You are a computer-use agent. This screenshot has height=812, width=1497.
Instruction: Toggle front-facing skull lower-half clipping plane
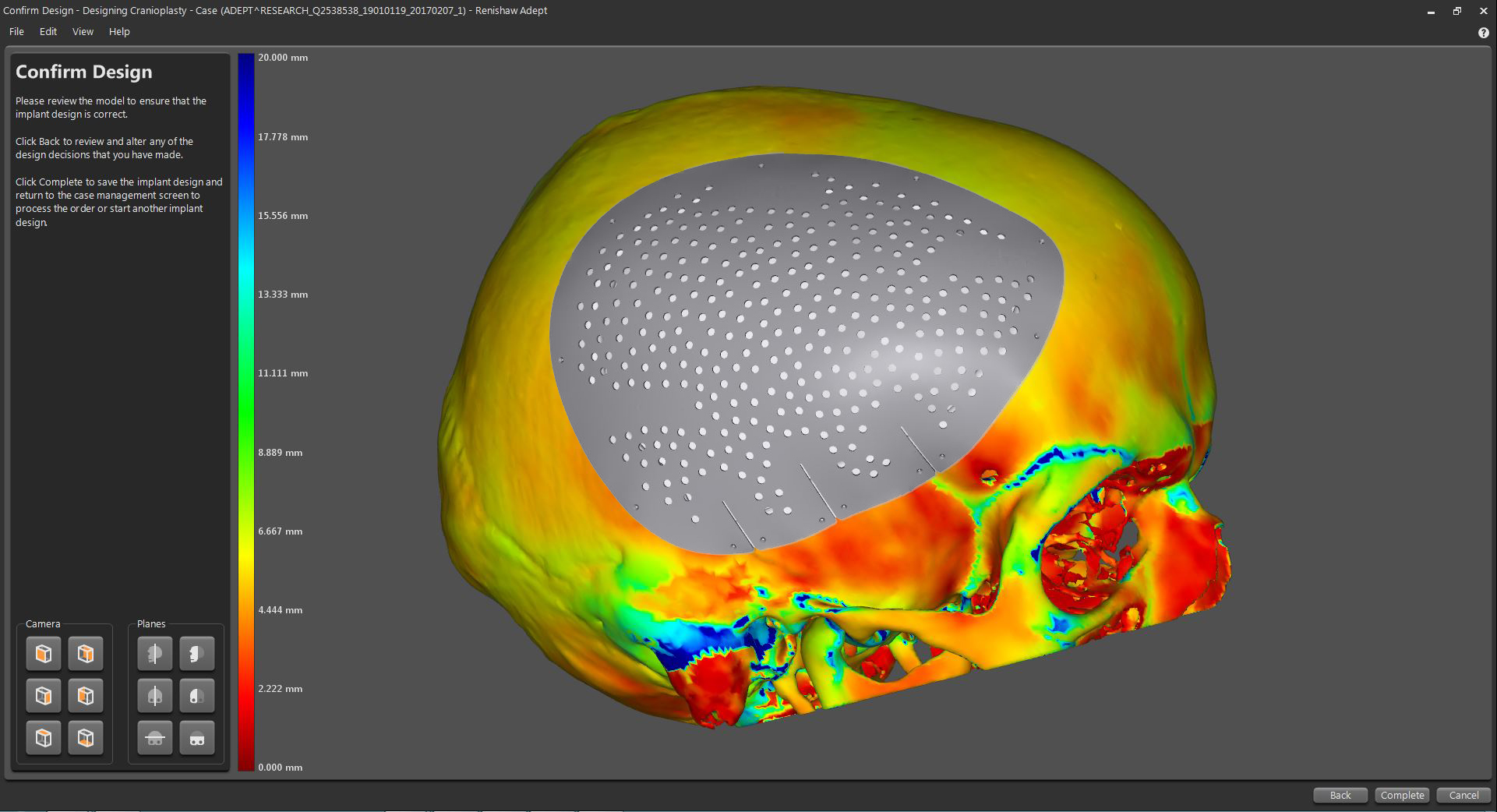coord(197,738)
